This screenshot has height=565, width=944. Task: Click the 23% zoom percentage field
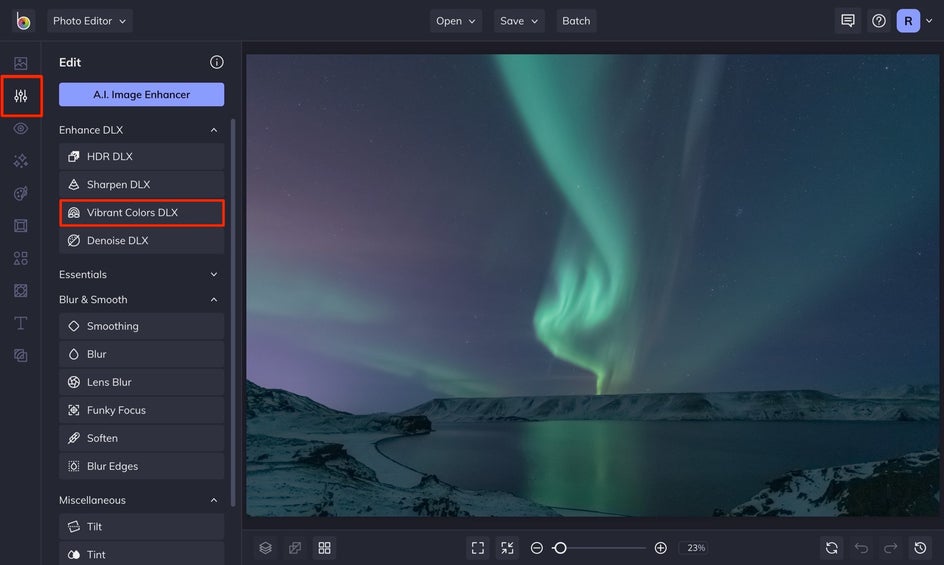point(696,548)
